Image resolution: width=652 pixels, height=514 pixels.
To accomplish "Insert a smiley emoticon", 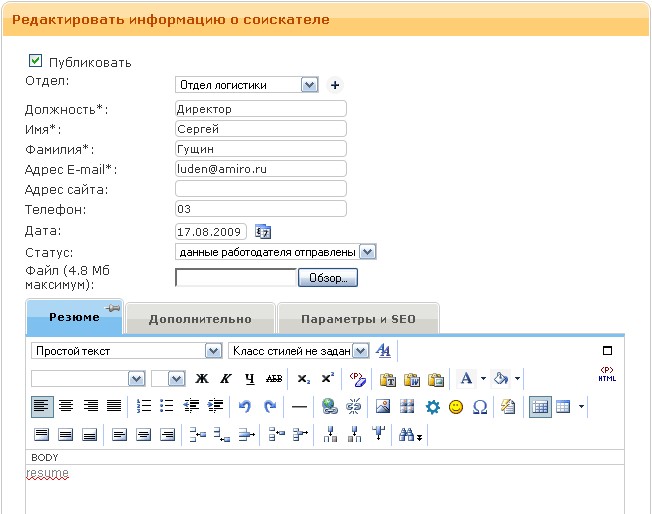I will coord(456,407).
